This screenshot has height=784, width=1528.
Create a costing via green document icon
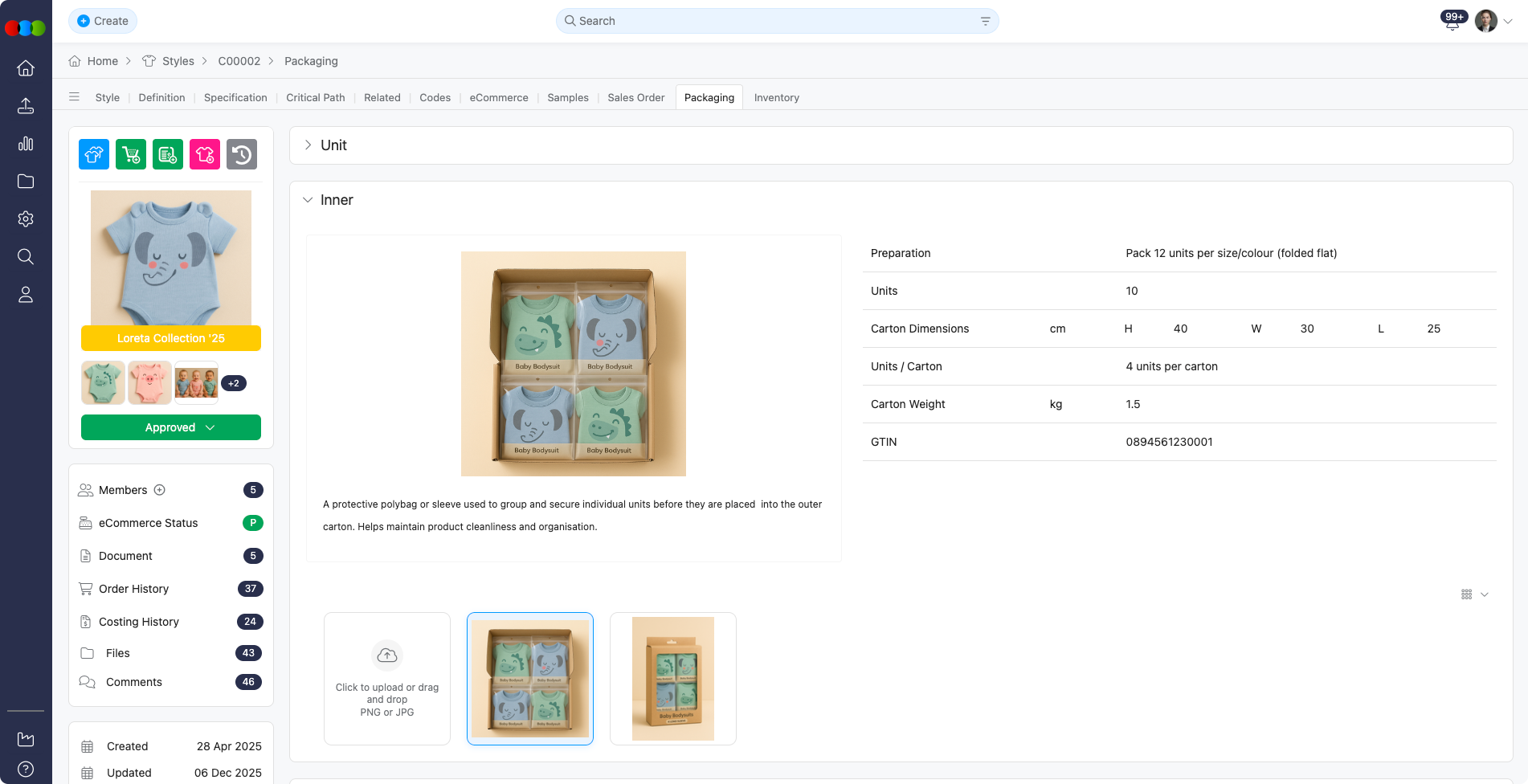168,154
